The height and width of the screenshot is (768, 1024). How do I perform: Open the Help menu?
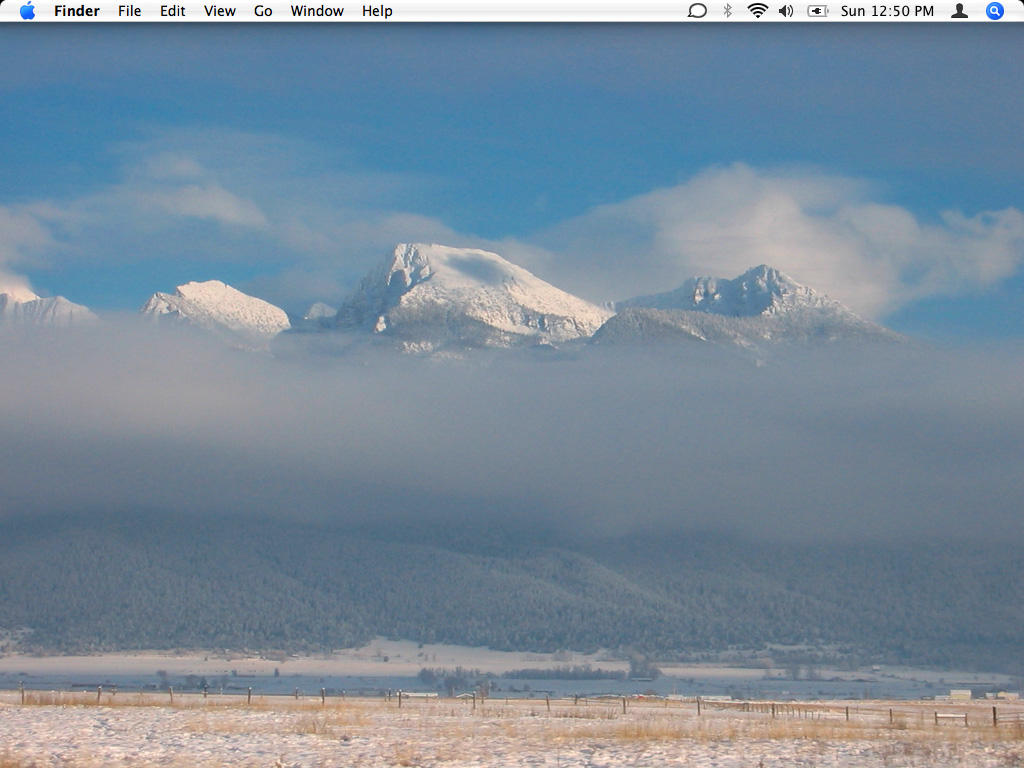pyautogui.click(x=377, y=11)
